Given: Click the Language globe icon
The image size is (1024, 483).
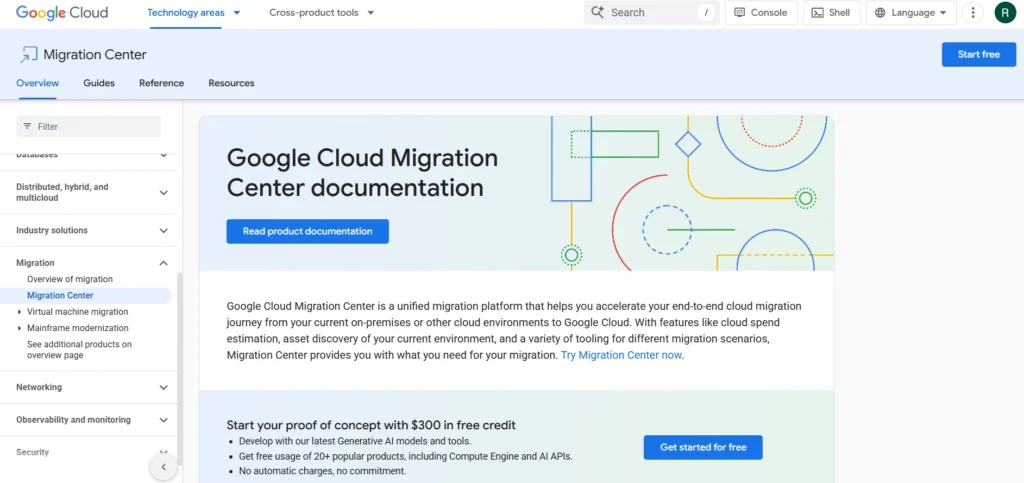Looking at the screenshot, I should coord(880,12).
